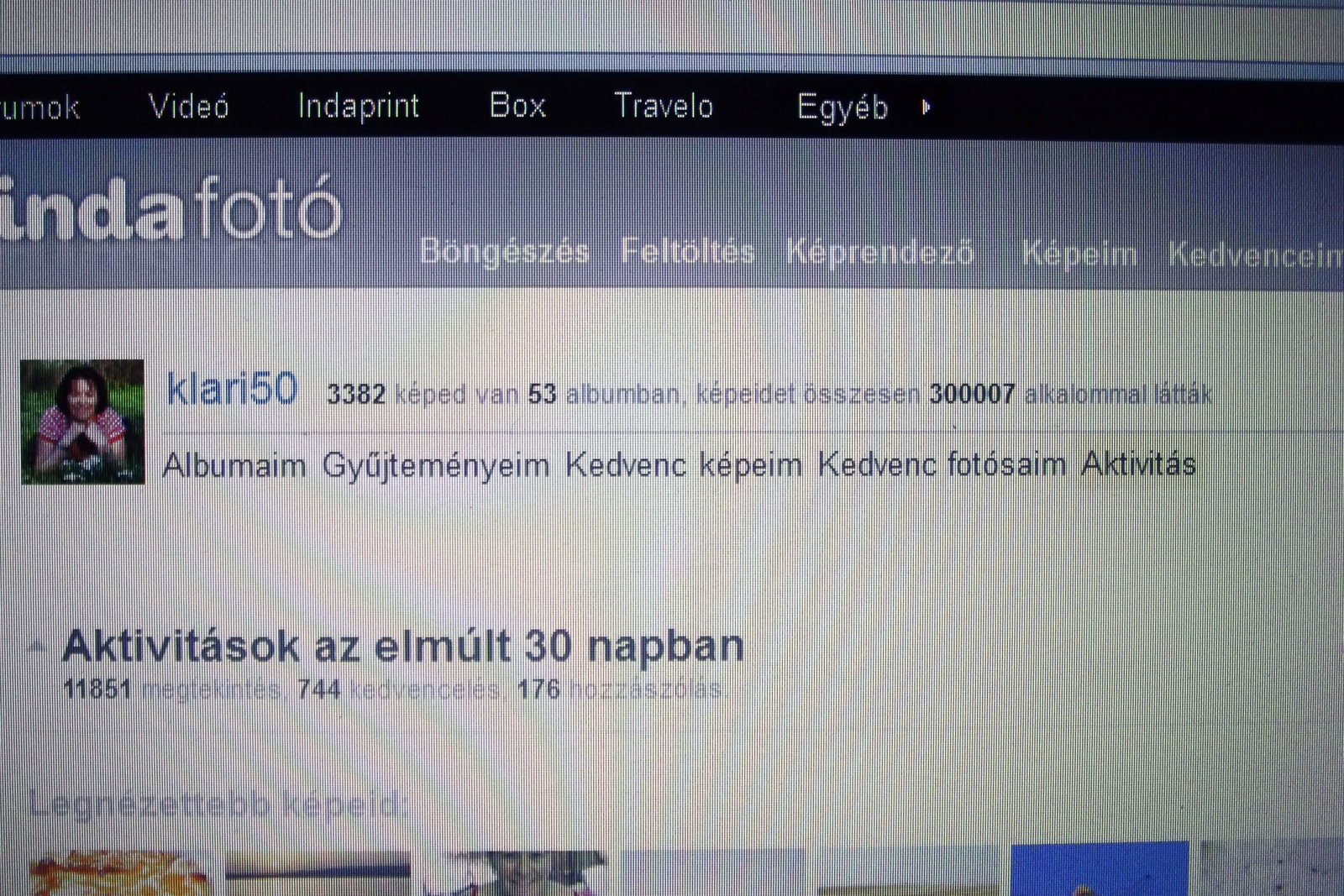Open the Képeim tab
Viewport: 1344px width, 896px height.
pos(1079,254)
